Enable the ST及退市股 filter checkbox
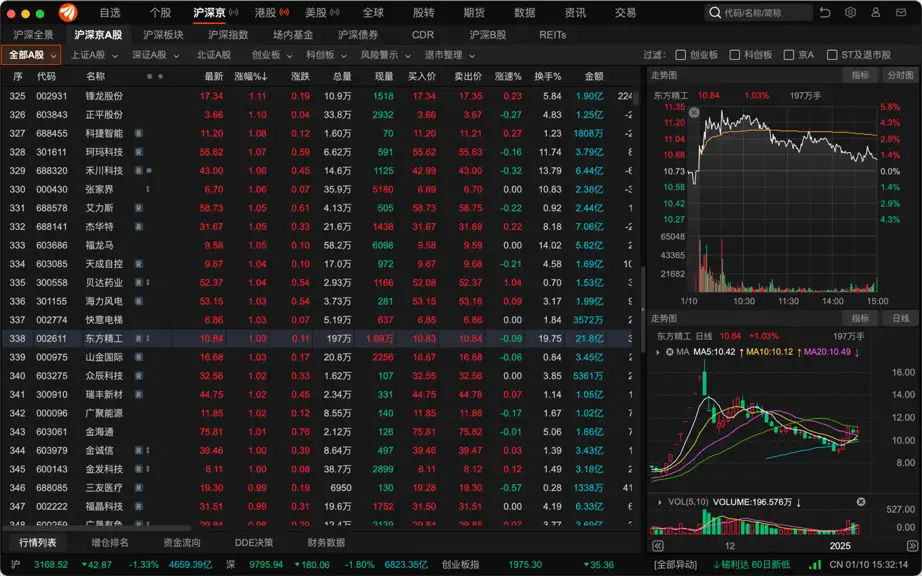The image size is (922, 576). [832, 55]
